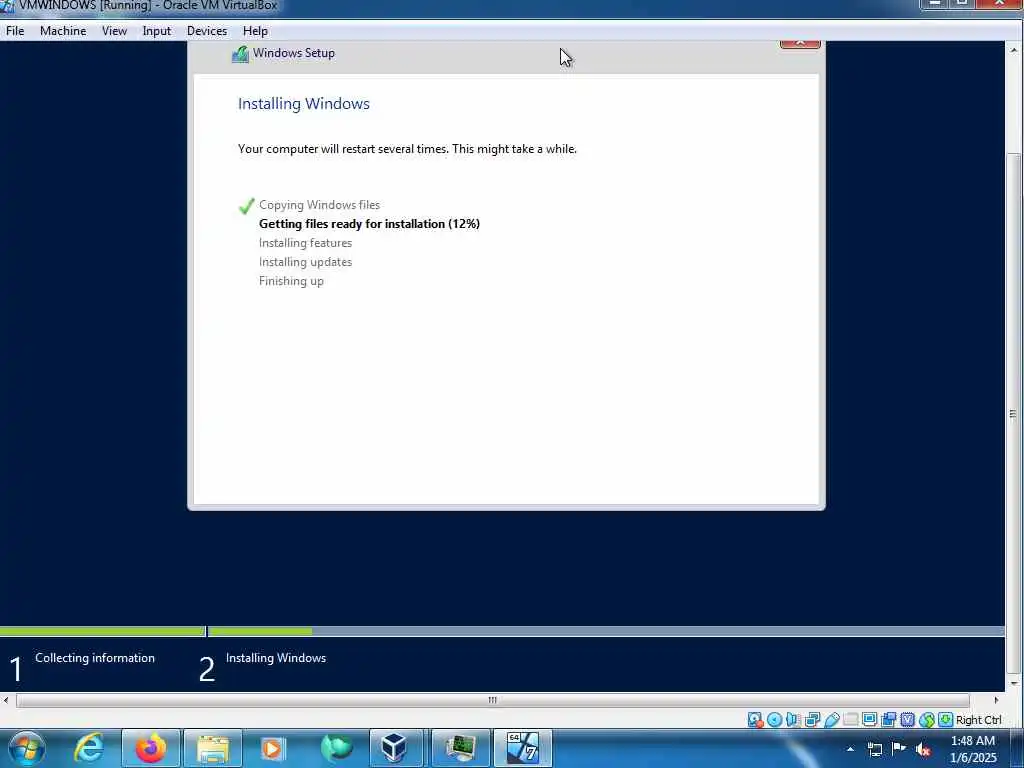
Task: Click the date 1/6/2025 in tray
Action: [x=973, y=758]
